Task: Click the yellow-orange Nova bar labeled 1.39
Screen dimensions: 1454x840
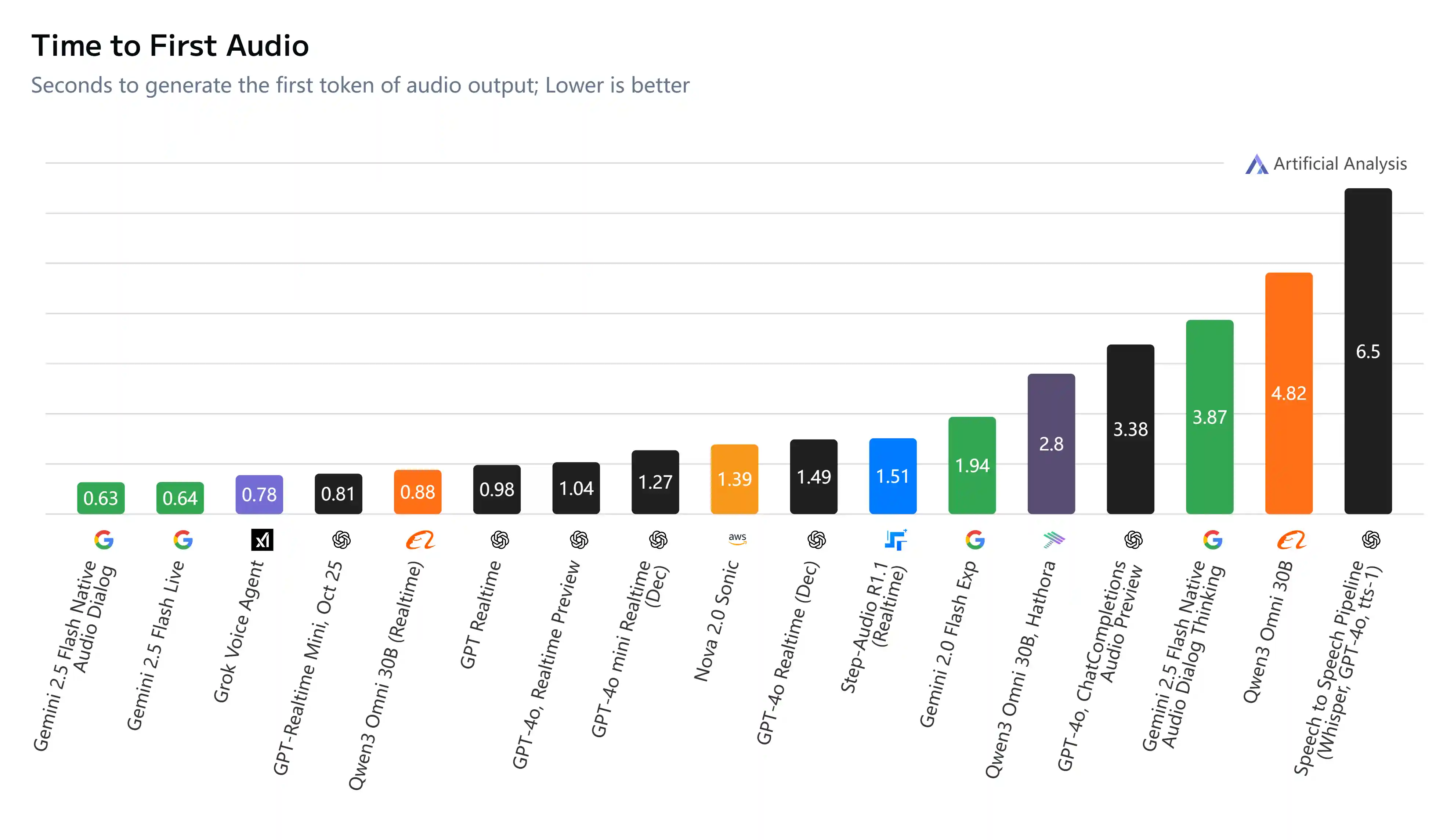Action: (734, 479)
